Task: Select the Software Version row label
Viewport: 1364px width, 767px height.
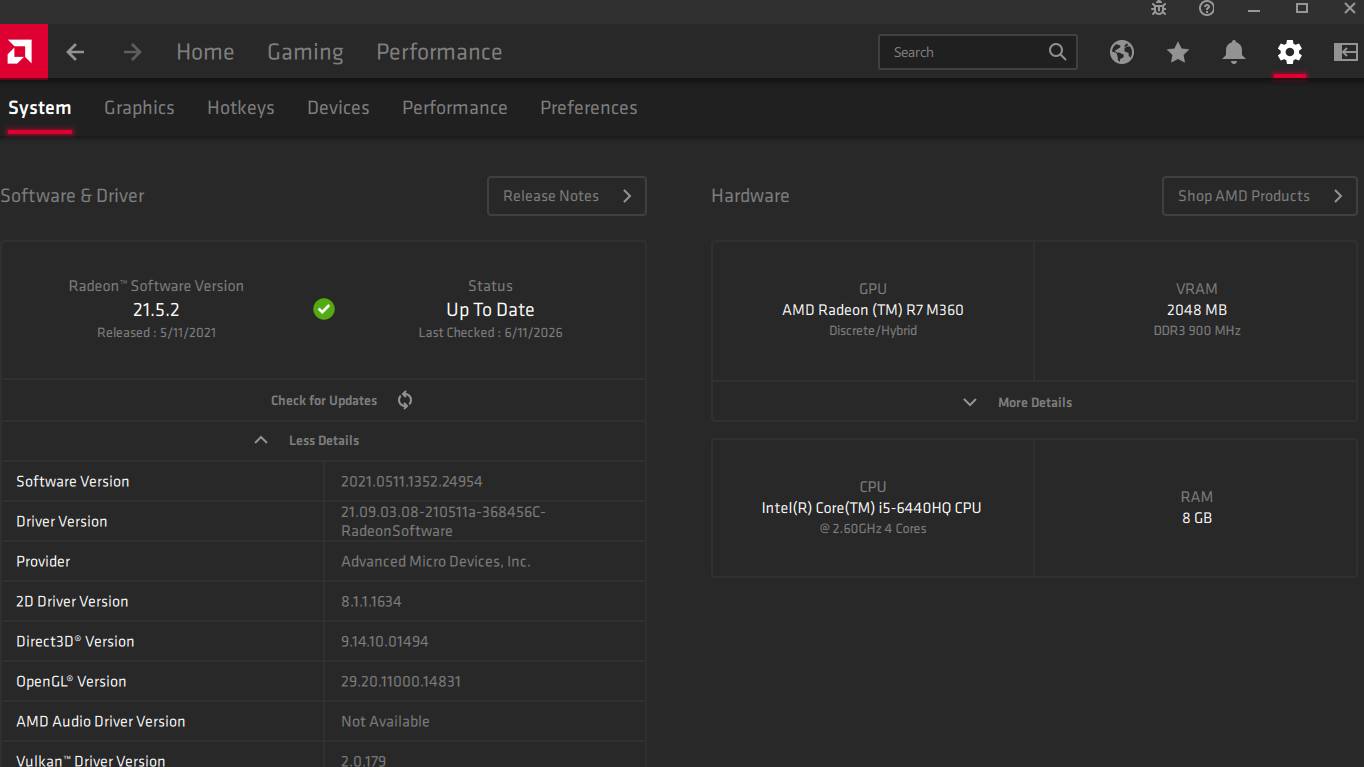Action: (73, 481)
